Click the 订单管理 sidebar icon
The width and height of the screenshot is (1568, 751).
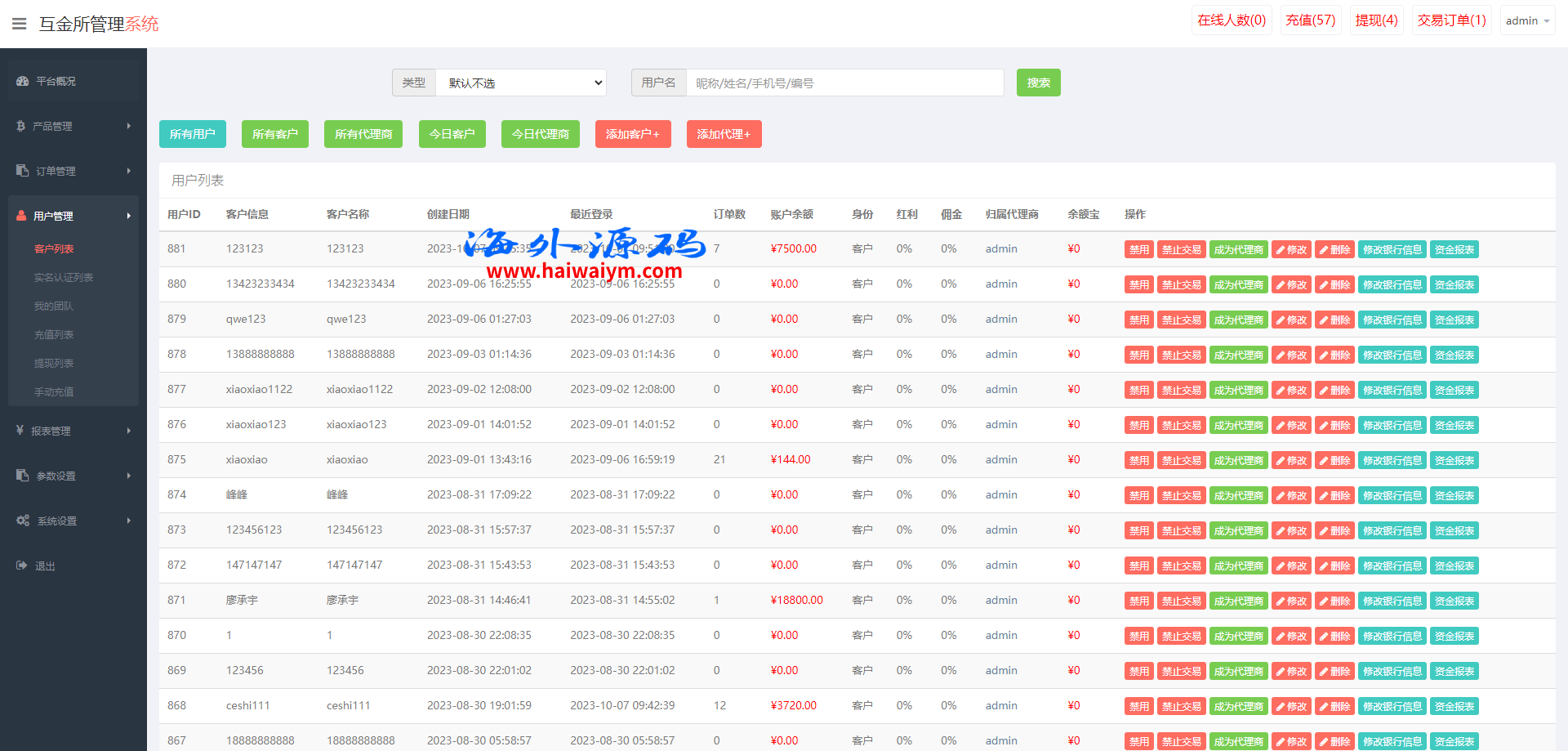click(22, 171)
